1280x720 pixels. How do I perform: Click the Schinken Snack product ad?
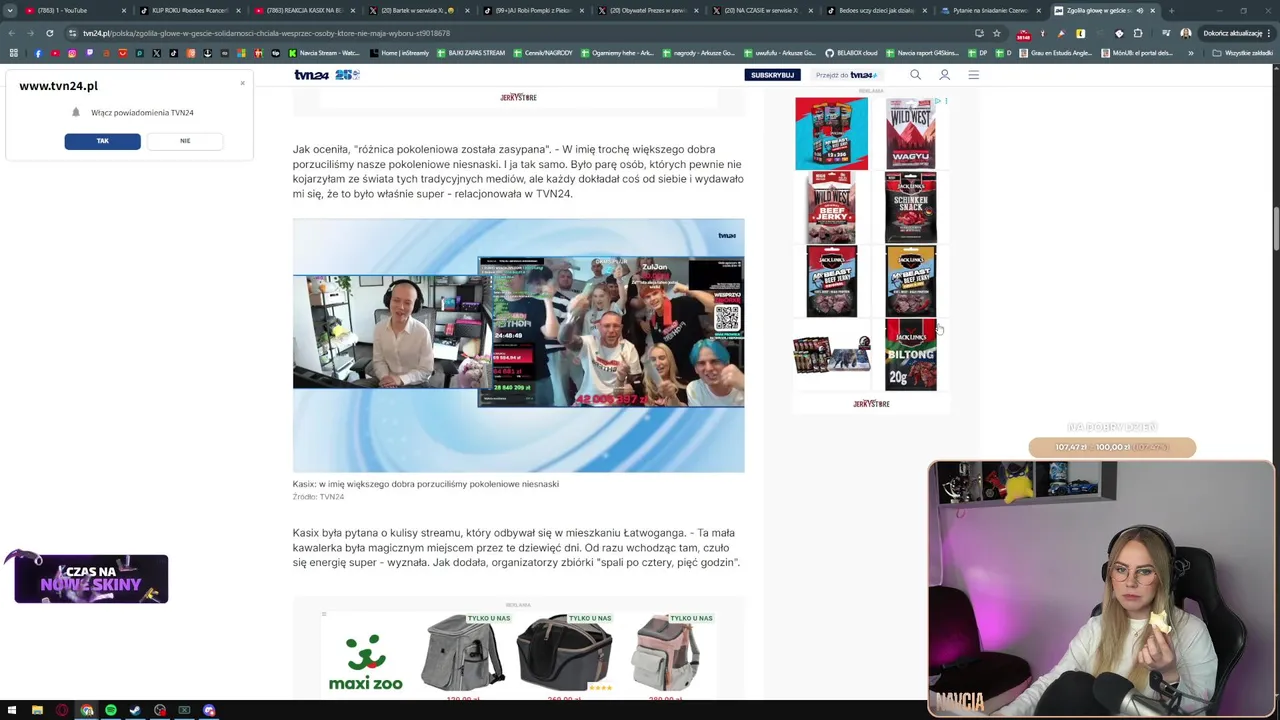(x=911, y=207)
